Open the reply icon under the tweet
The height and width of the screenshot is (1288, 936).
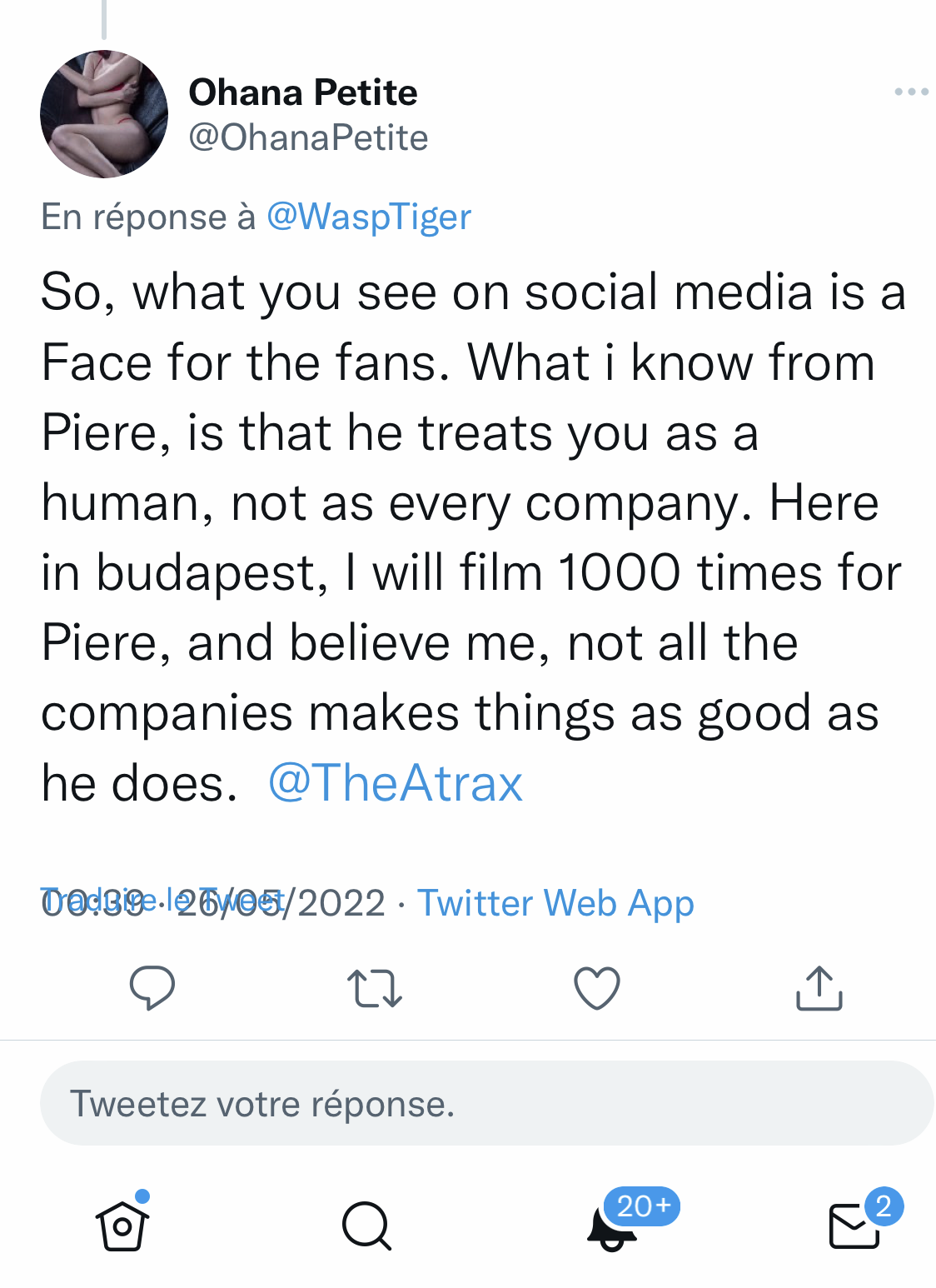(152, 988)
